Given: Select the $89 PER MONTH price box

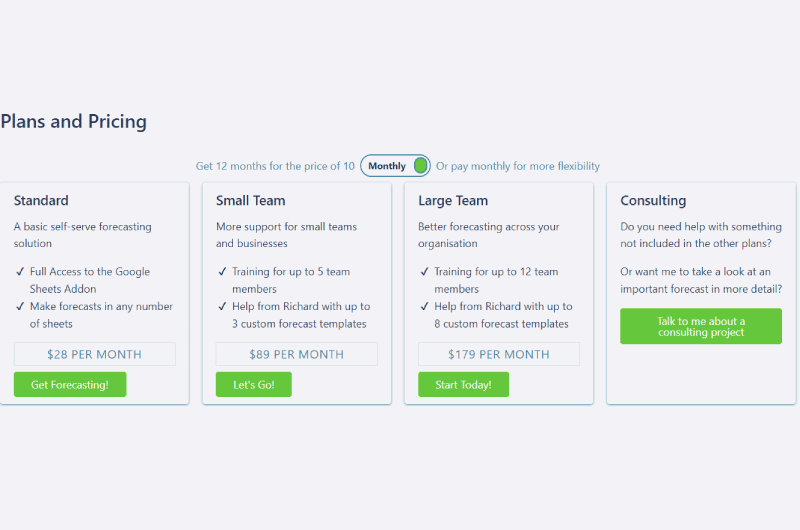Looking at the screenshot, I should click(296, 354).
